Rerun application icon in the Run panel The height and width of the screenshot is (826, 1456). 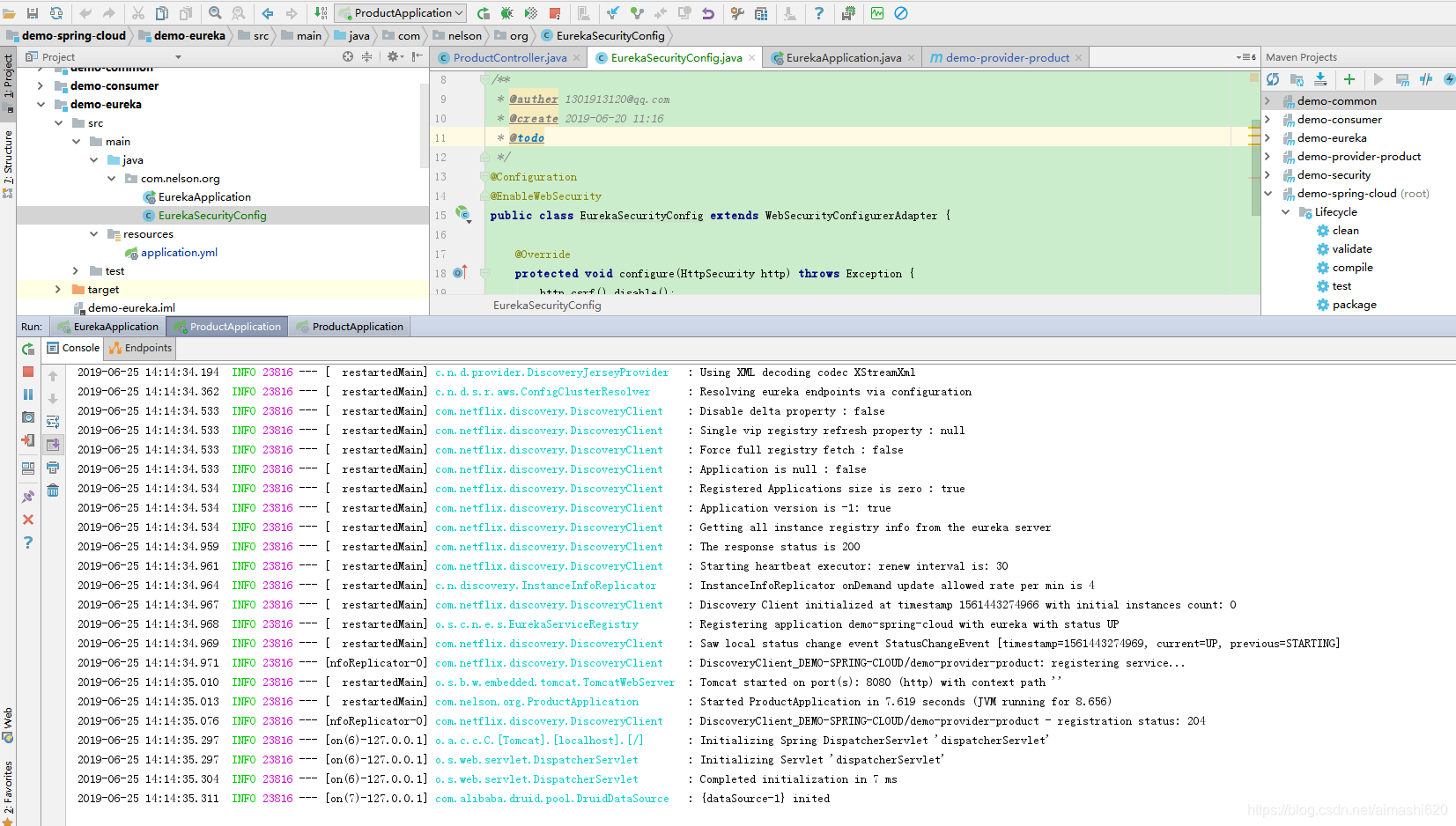[28, 349]
